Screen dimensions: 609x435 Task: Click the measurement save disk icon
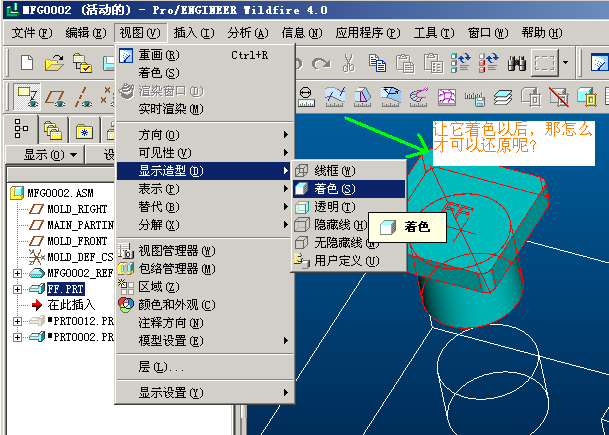point(475,97)
